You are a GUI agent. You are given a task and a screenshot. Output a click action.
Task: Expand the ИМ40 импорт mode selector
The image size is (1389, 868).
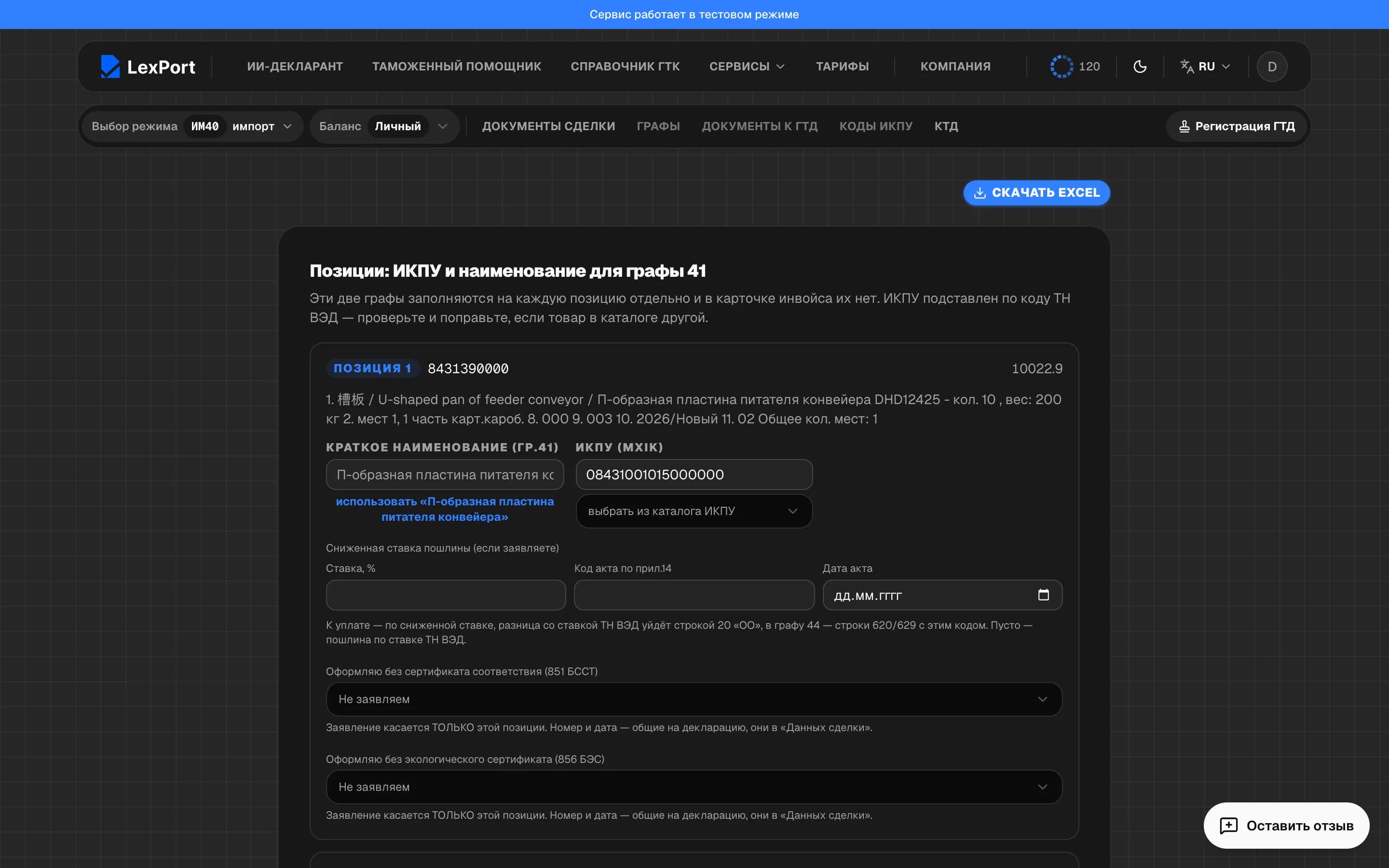tap(193, 126)
